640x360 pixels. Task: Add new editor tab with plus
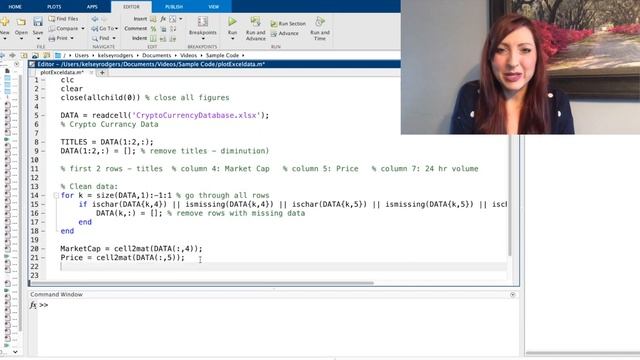coord(102,73)
